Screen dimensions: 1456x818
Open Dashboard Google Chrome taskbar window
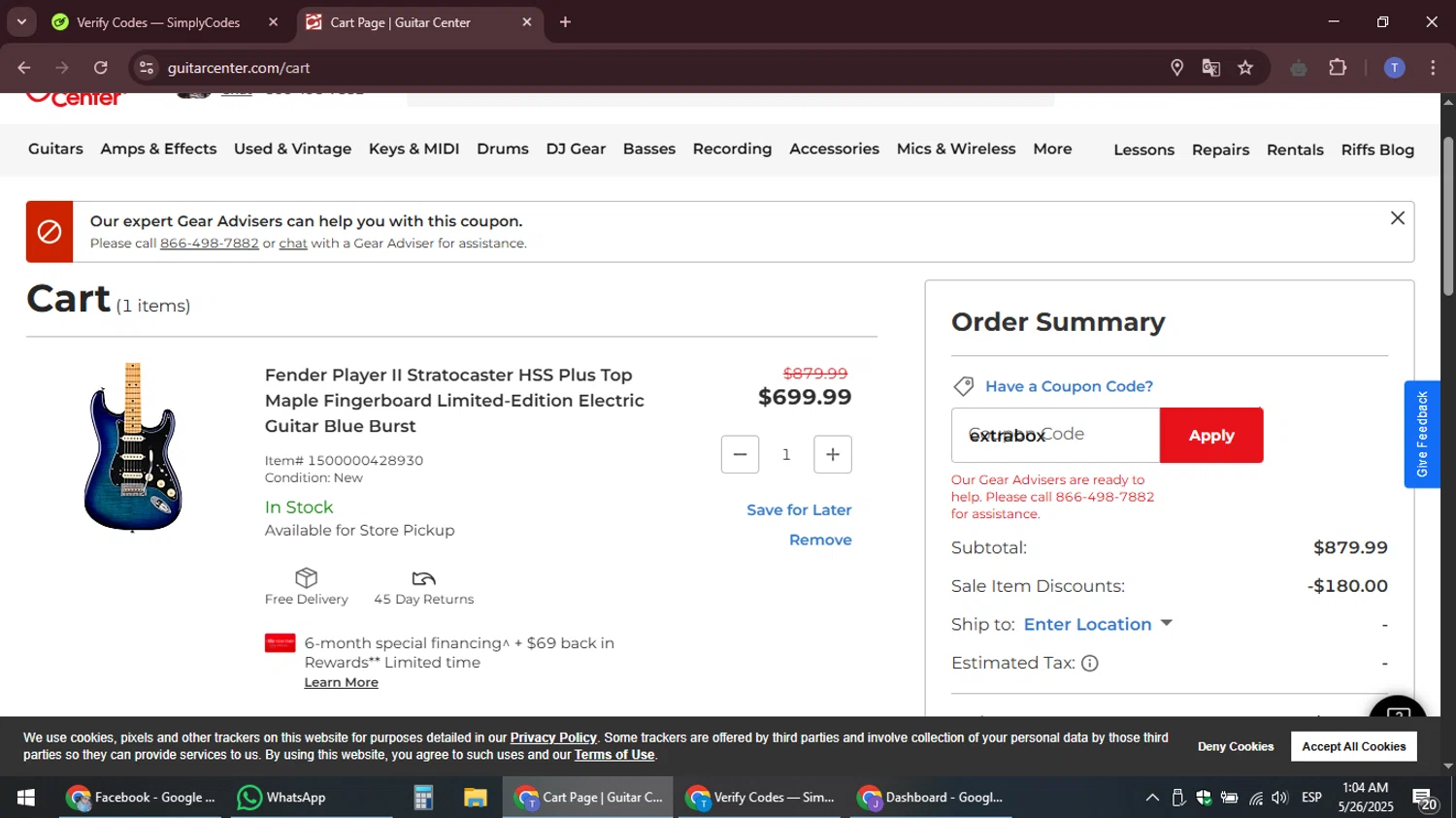(x=932, y=798)
